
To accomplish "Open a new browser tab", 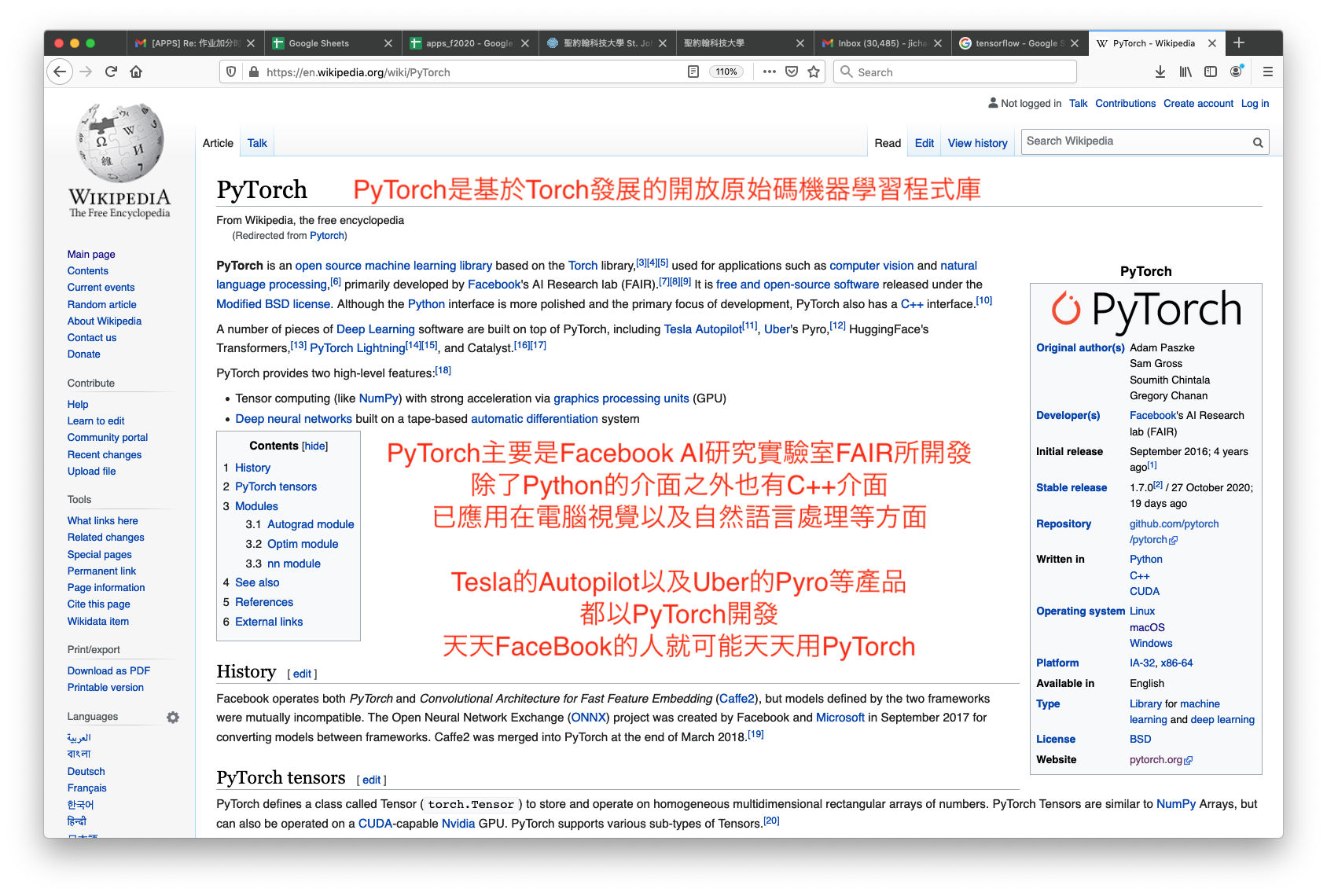I will pyautogui.click(x=1239, y=42).
